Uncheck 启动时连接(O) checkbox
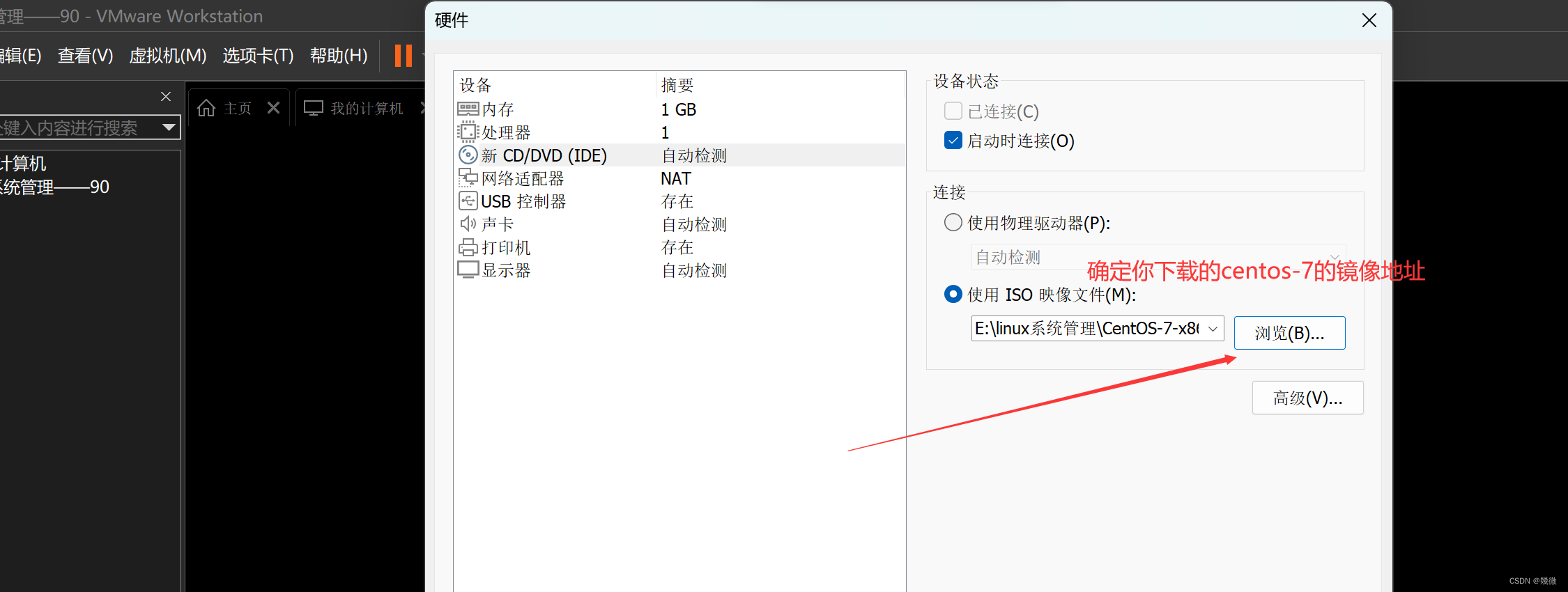 point(953,140)
